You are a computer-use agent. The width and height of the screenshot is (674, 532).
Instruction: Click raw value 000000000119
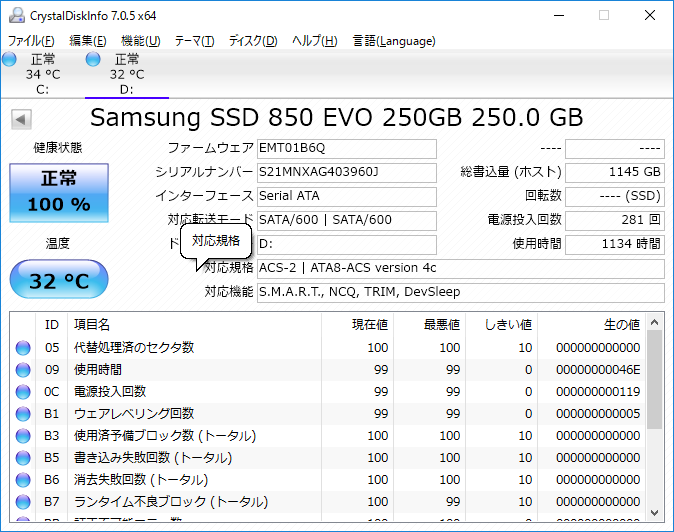598,391
